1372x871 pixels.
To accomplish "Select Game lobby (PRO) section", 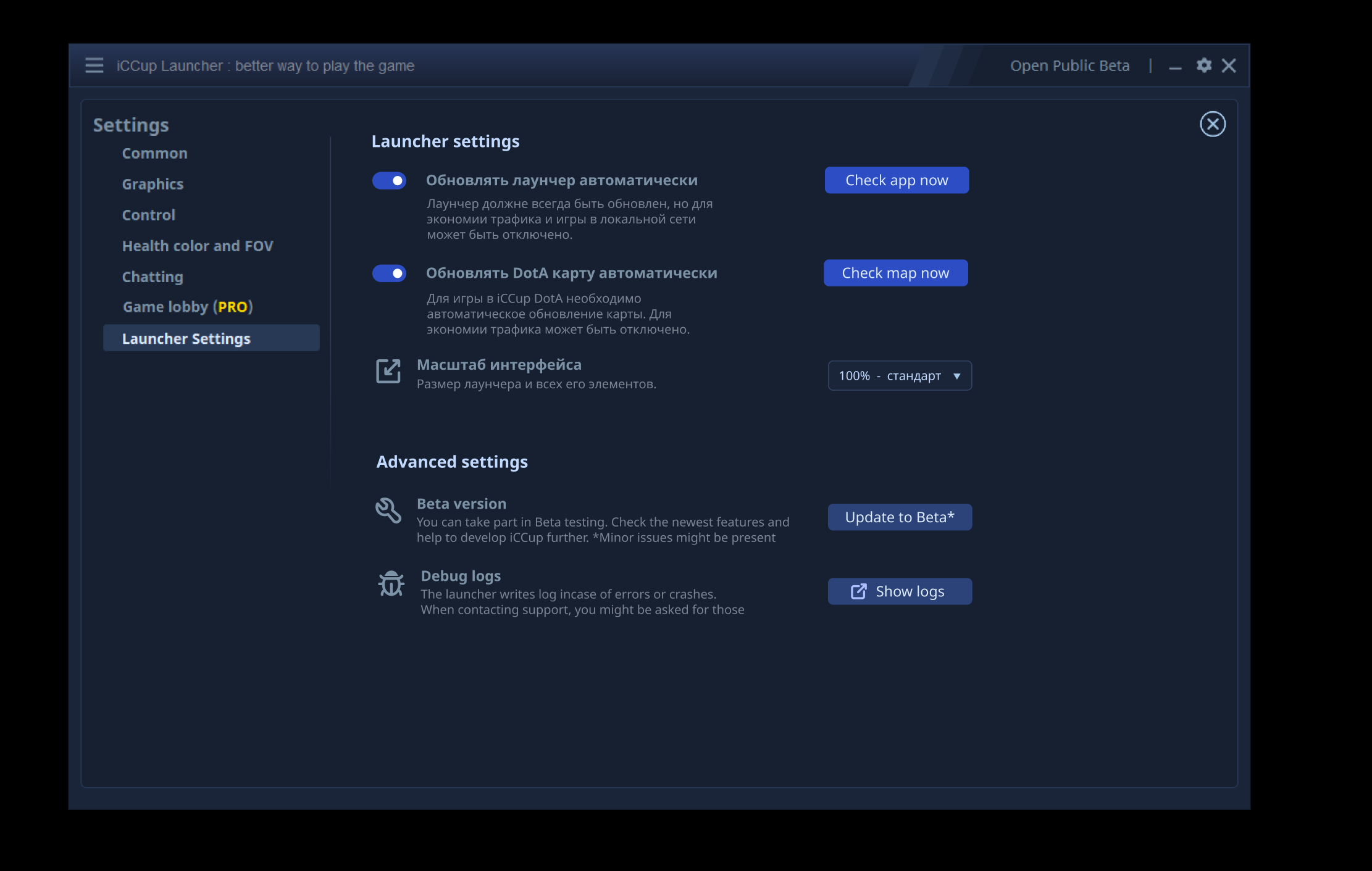I will [x=187, y=307].
